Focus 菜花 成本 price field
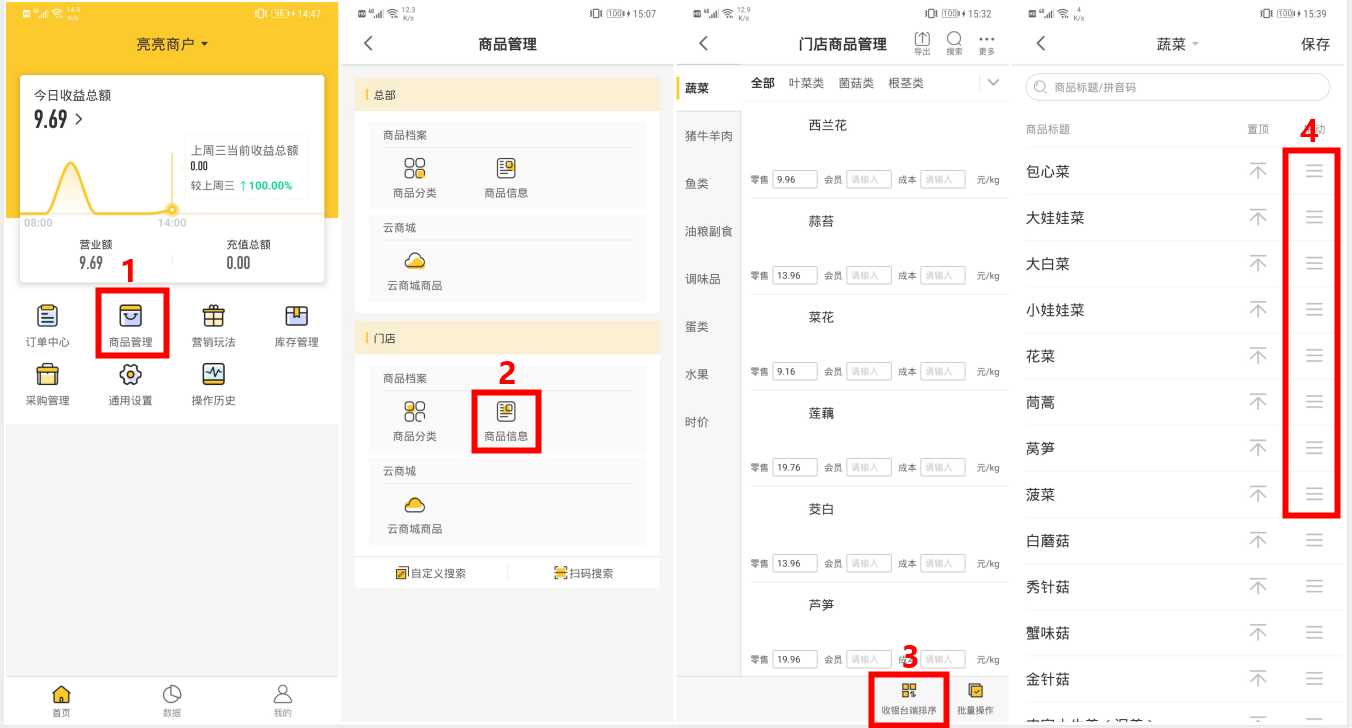The height and width of the screenshot is (728, 1352). coord(943,371)
